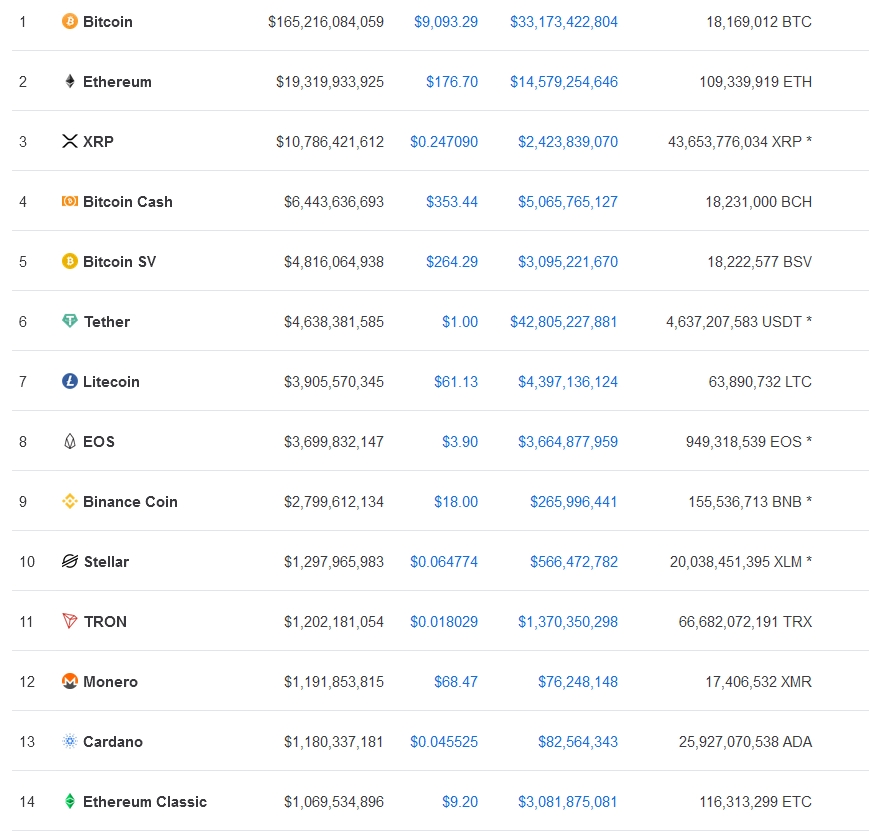Open the Tether name link

tap(106, 322)
